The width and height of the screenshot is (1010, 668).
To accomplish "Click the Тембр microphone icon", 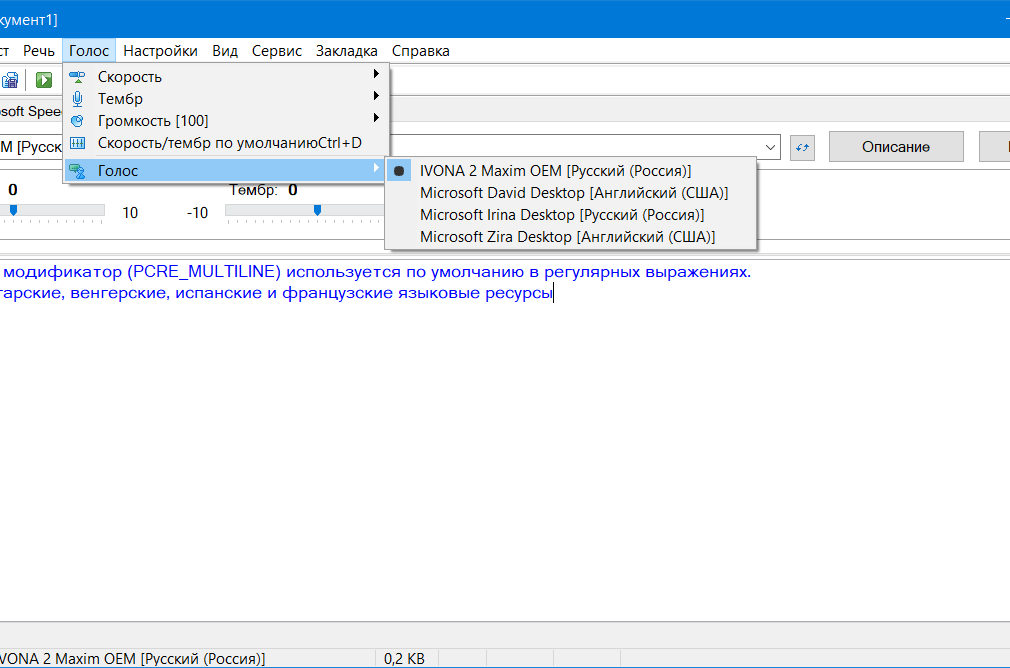I will [77, 99].
